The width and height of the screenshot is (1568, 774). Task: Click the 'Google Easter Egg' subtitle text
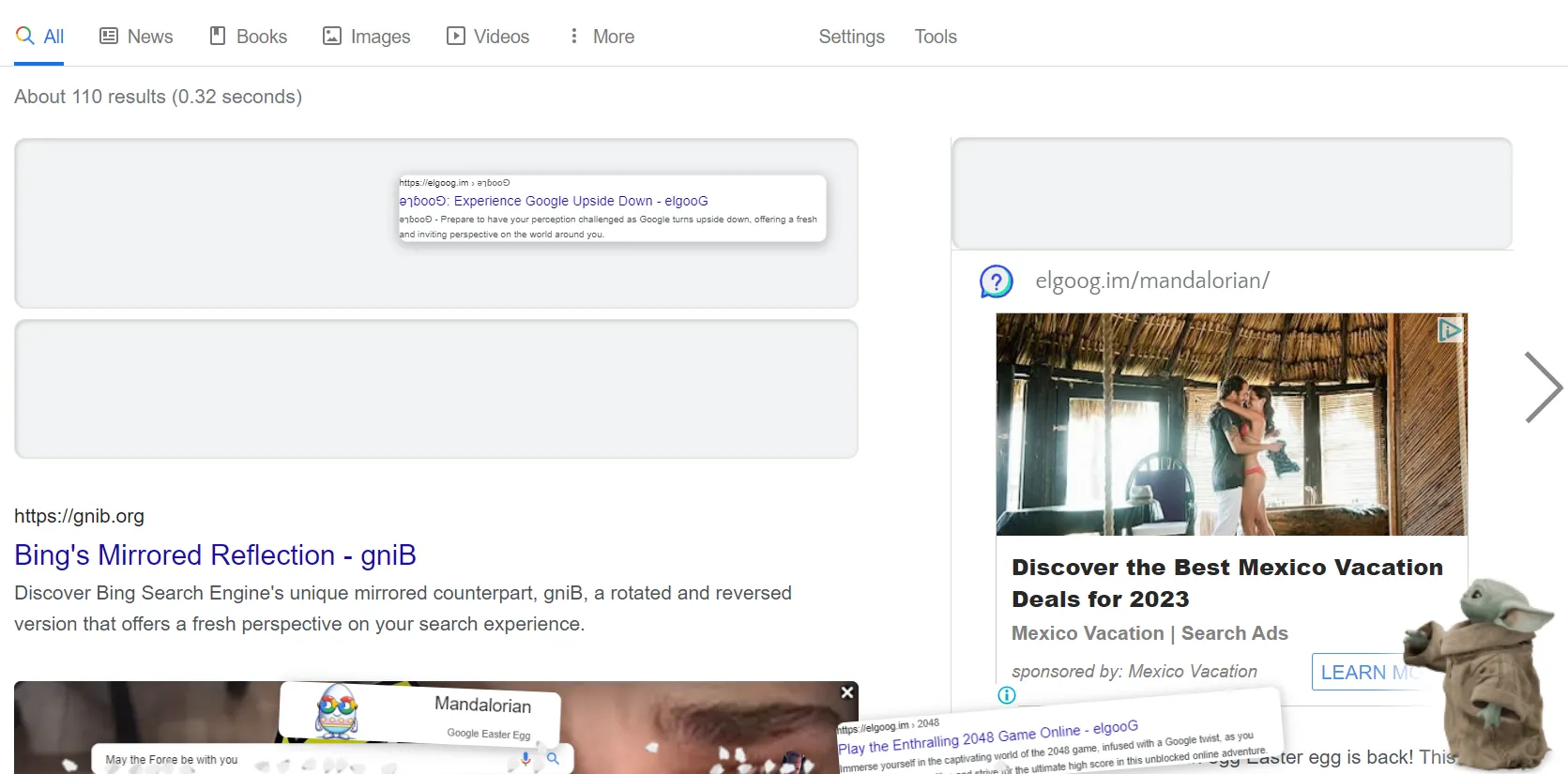[489, 734]
